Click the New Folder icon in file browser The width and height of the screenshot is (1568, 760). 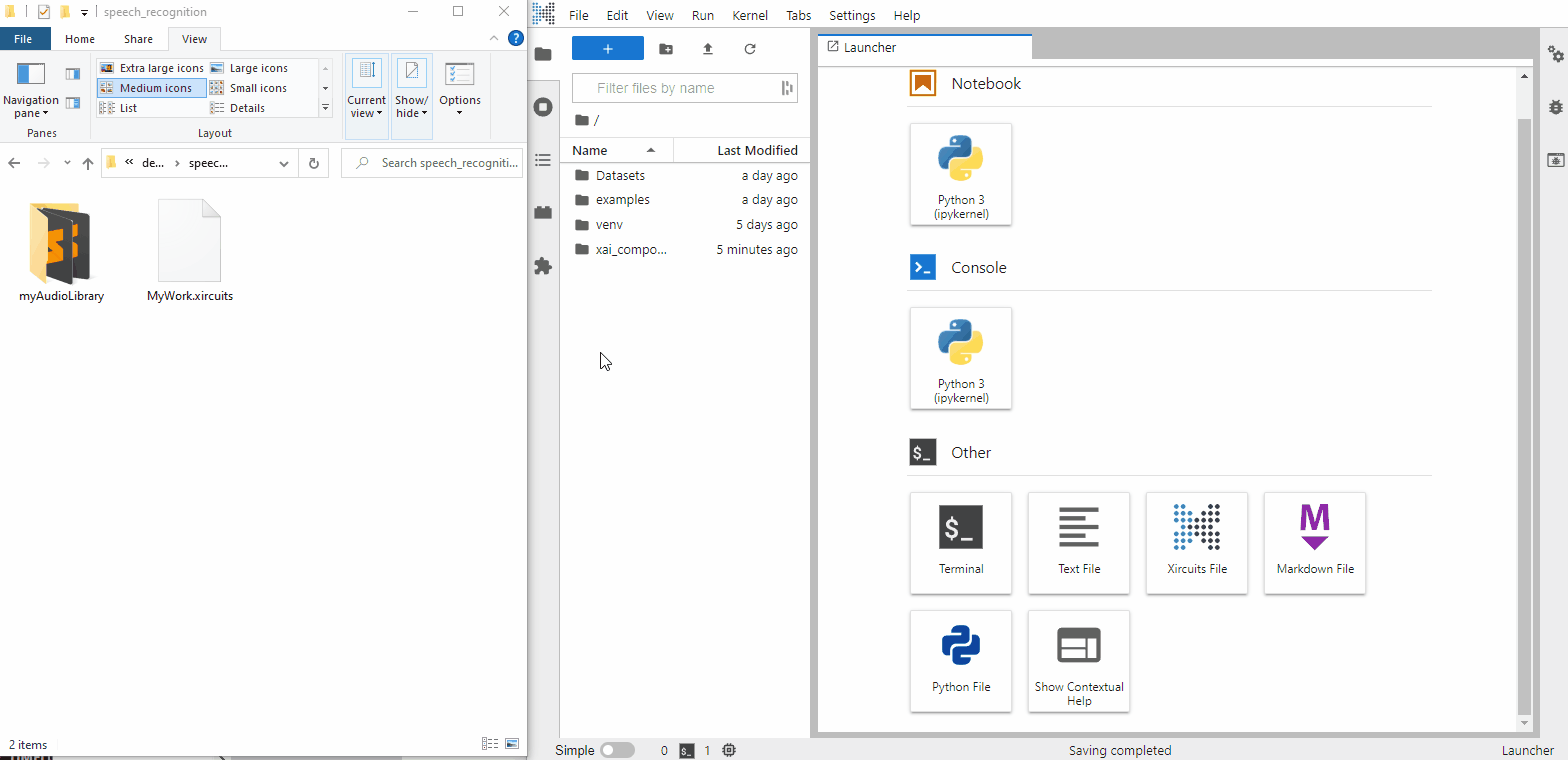666,49
